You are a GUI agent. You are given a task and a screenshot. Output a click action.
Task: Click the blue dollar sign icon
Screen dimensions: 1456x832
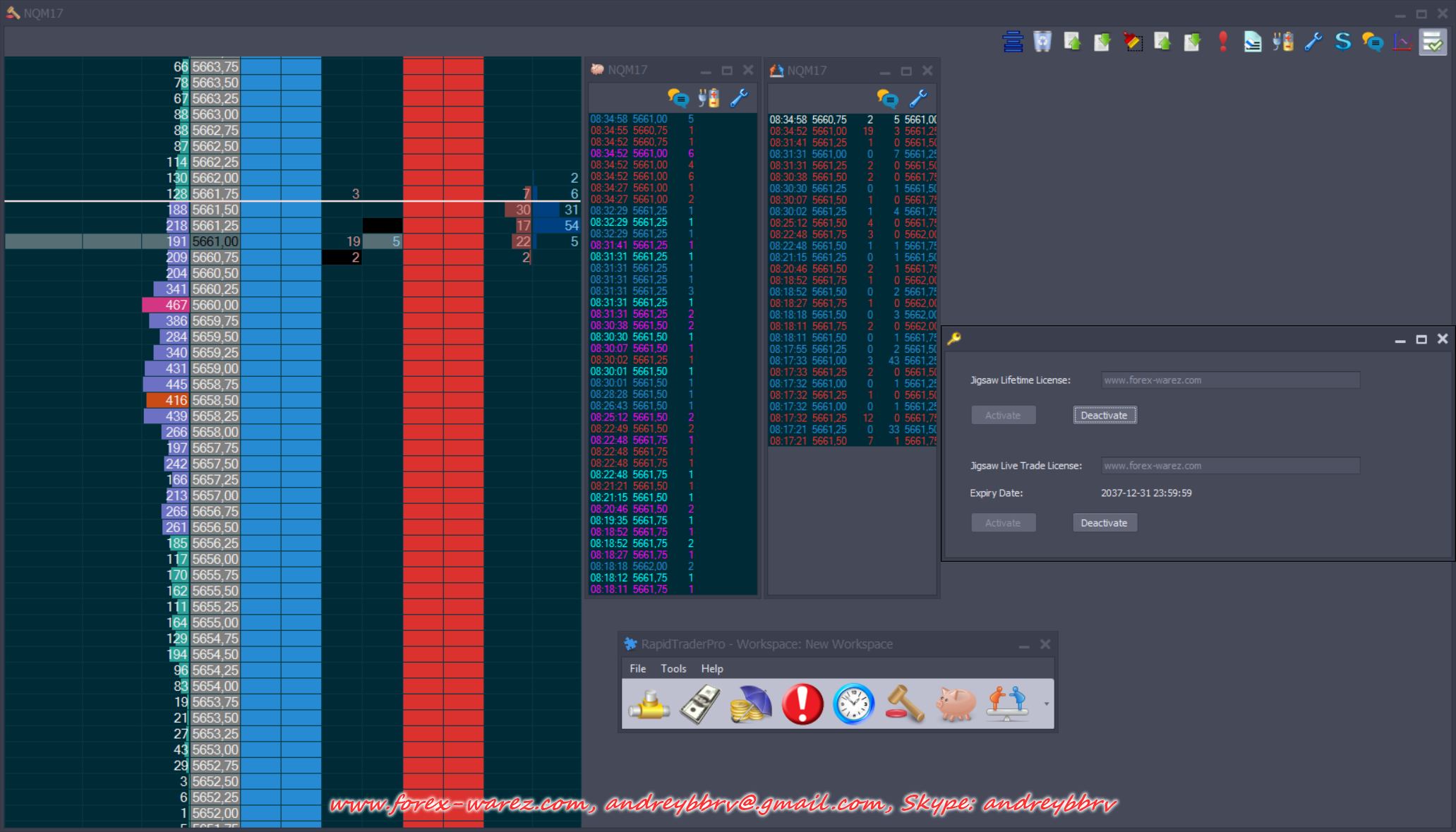click(x=1342, y=42)
